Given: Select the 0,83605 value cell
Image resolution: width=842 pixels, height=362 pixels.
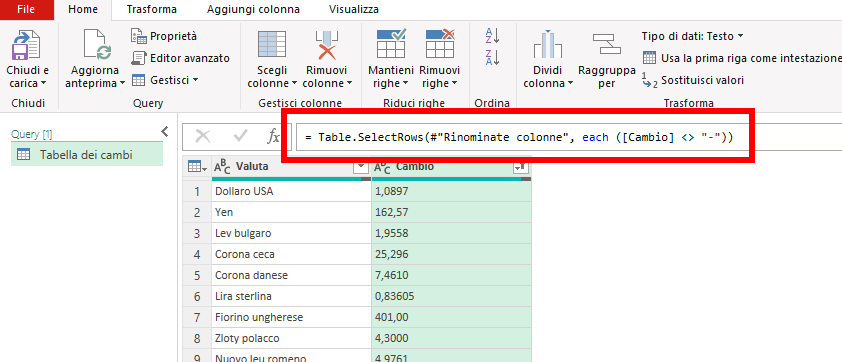Looking at the screenshot, I should point(451,296).
